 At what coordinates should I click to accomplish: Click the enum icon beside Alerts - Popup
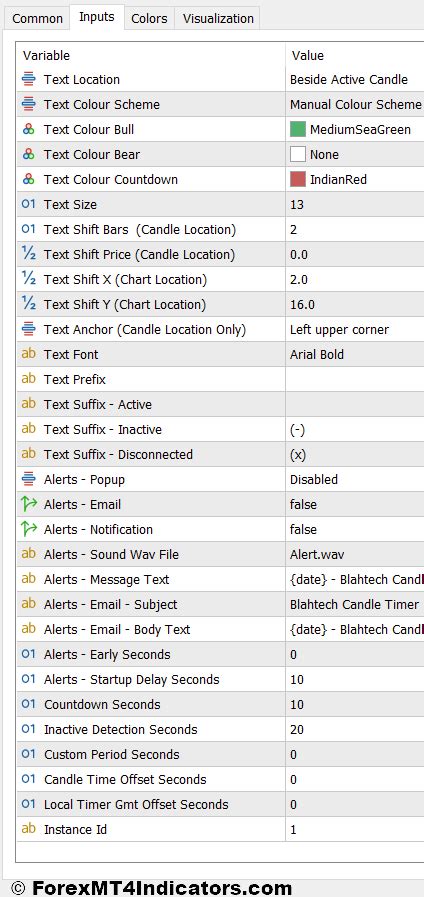point(29,479)
